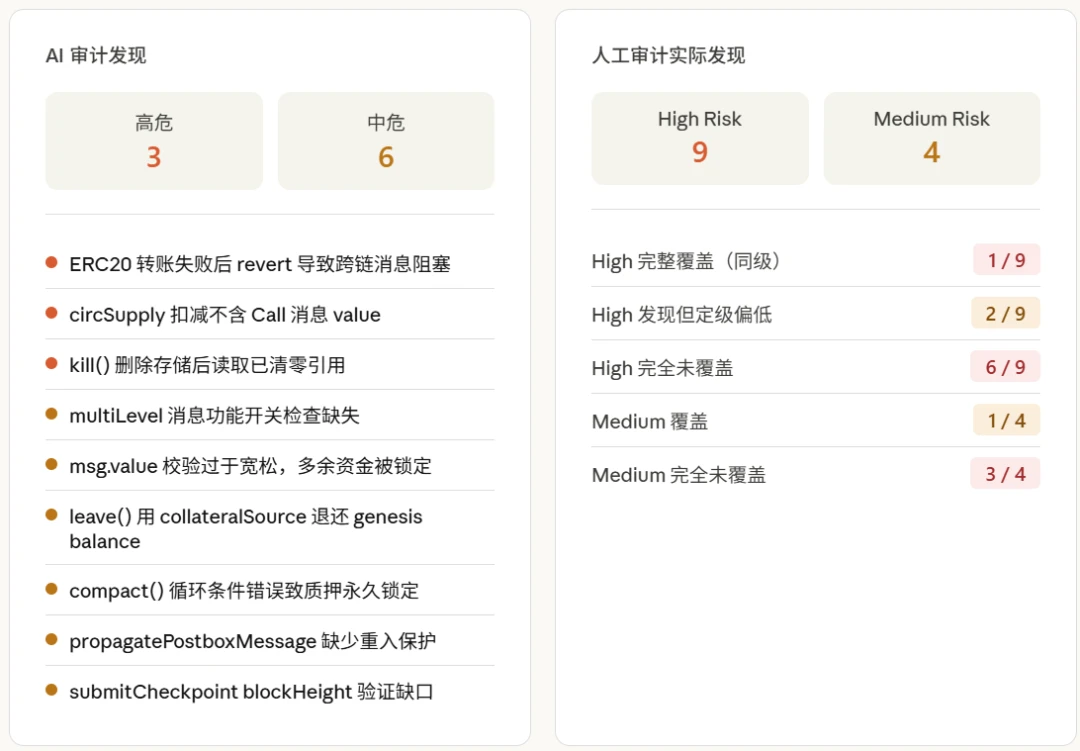
Task: Select the 高危 severity card showing 3
Action: pyautogui.click(x=154, y=140)
